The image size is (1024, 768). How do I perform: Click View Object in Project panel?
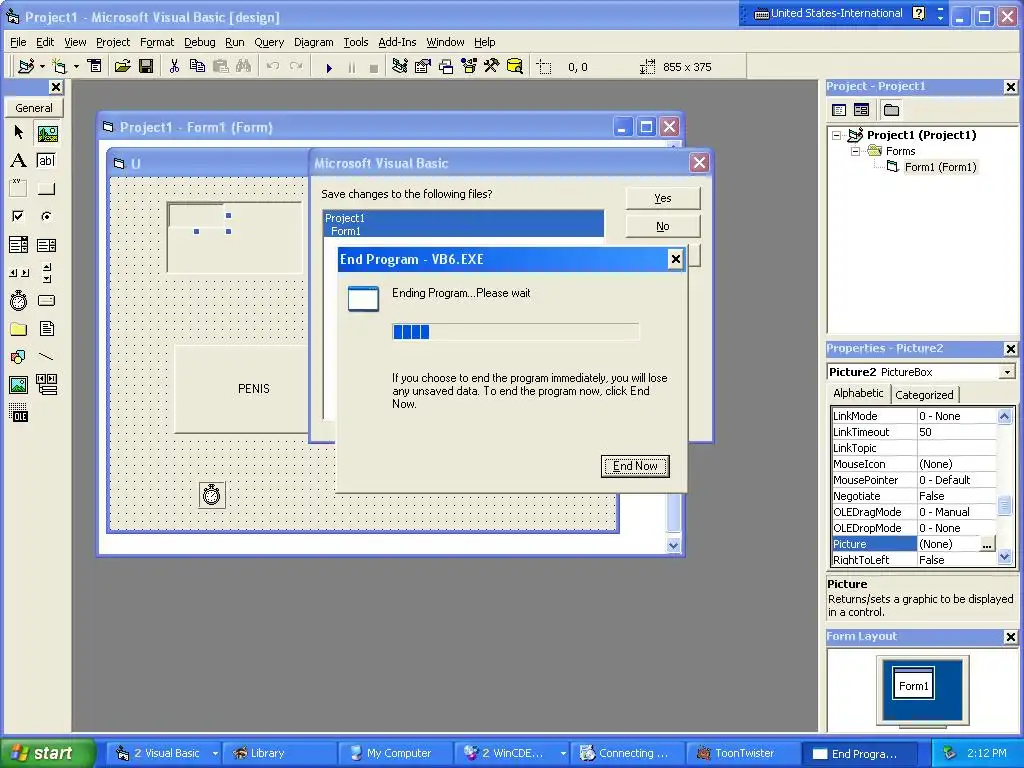(x=861, y=110)
